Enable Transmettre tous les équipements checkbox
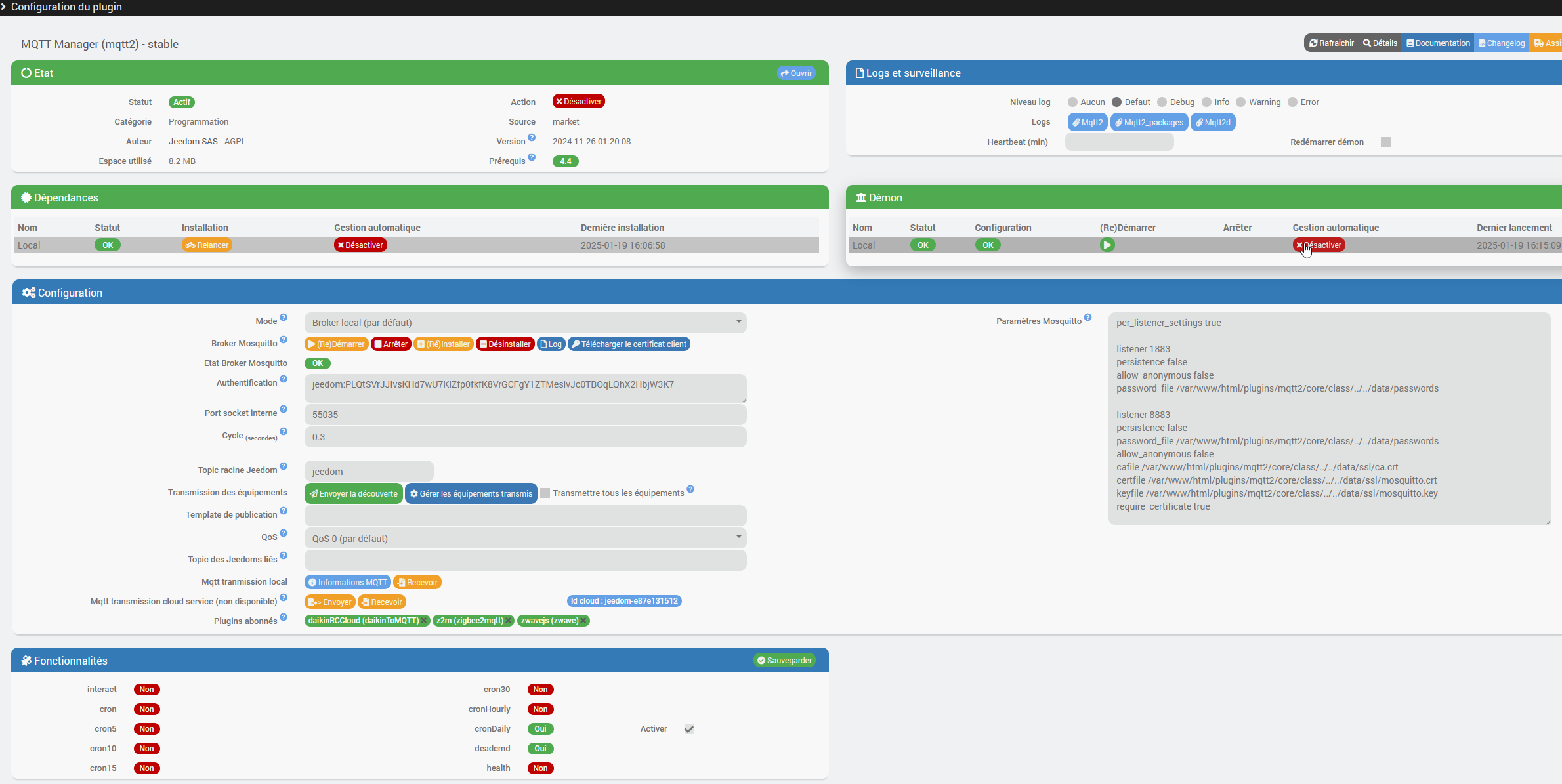 pyautogui.click(x=545, y=493)
